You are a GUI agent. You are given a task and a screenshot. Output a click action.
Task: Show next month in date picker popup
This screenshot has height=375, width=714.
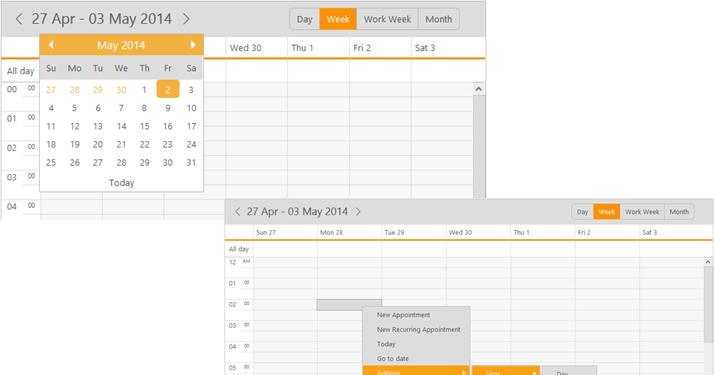[x=193, y=45]
